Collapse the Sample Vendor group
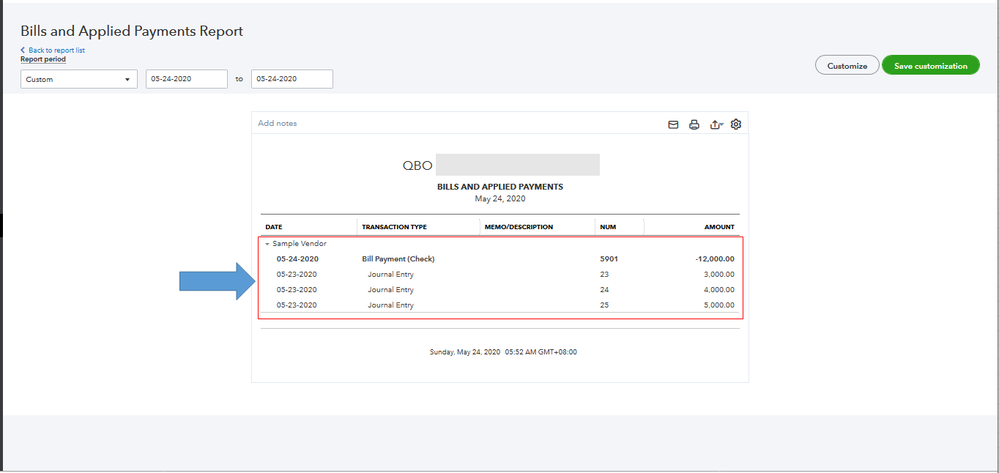This screenshot has width=999, height=473. pos(267,243)
